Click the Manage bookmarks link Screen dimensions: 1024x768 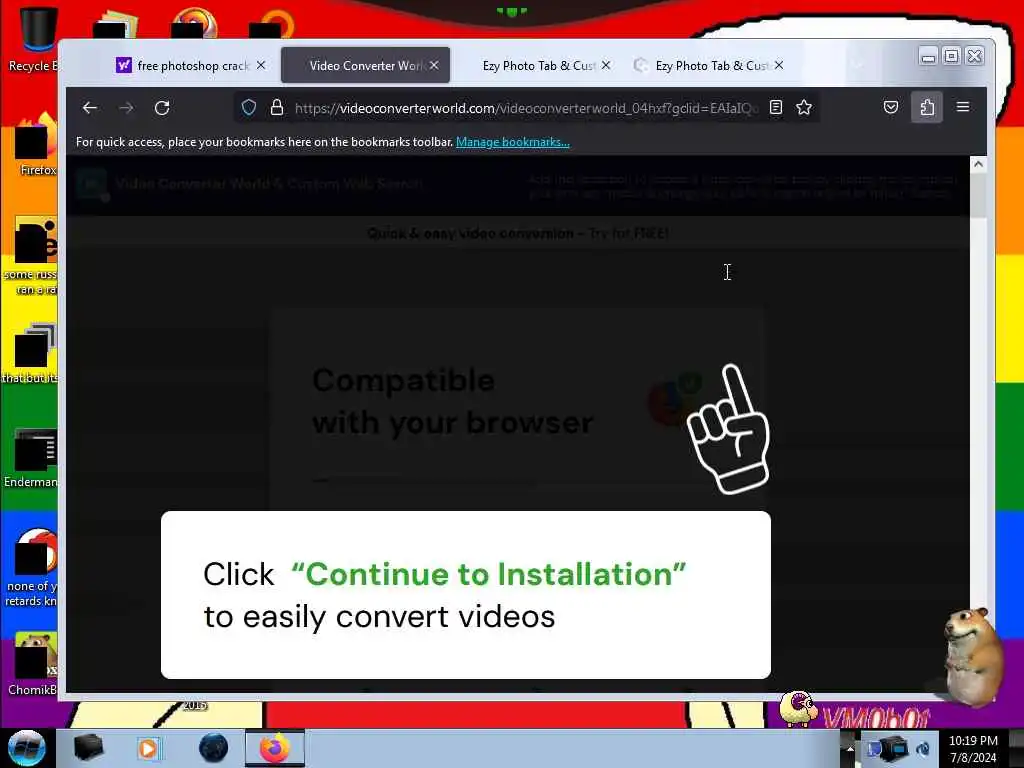pyautogui.click(x=513, y=142)
